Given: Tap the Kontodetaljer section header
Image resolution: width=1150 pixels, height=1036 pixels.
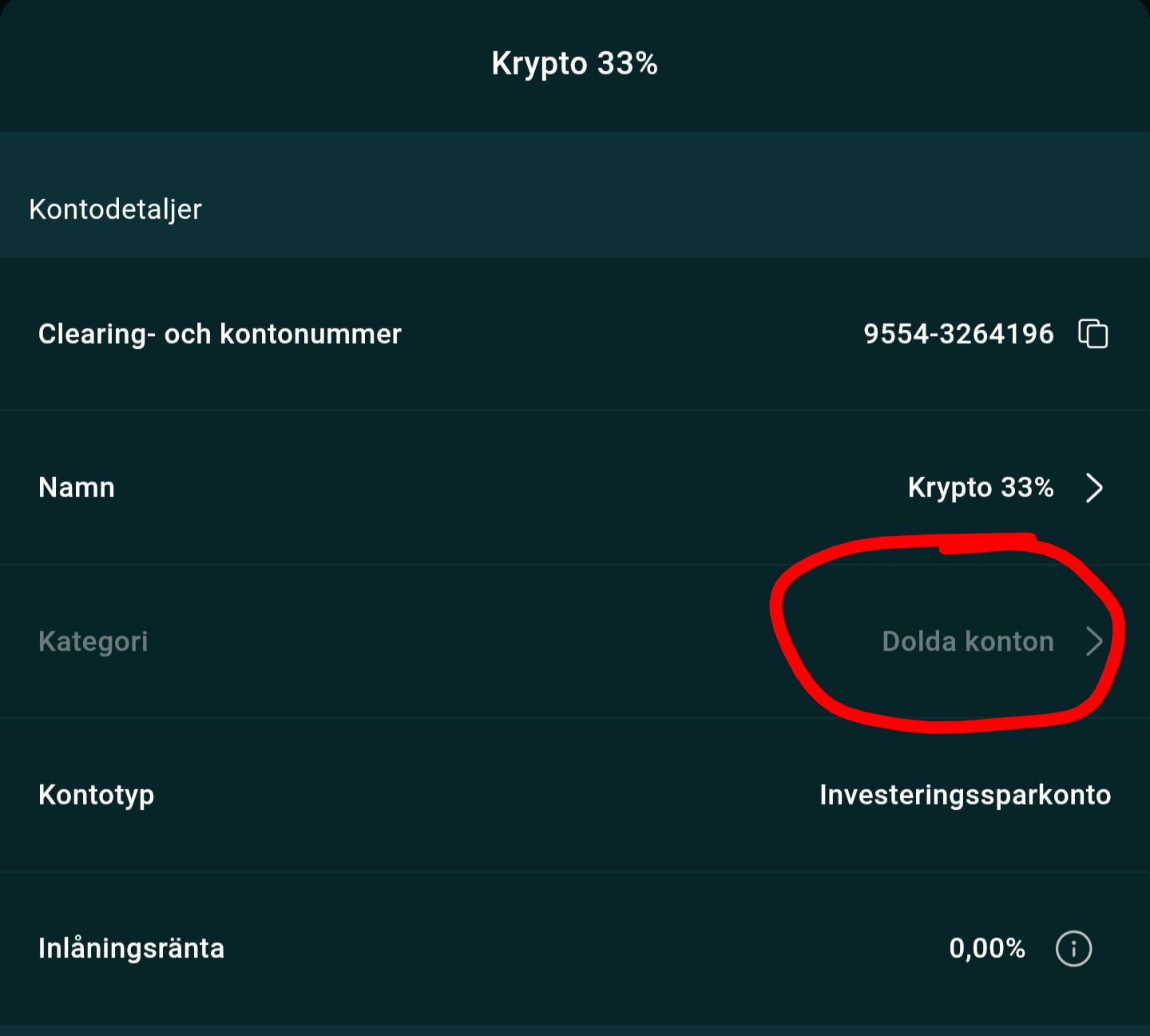Looking at the screenshot, I should pos(116,209).
